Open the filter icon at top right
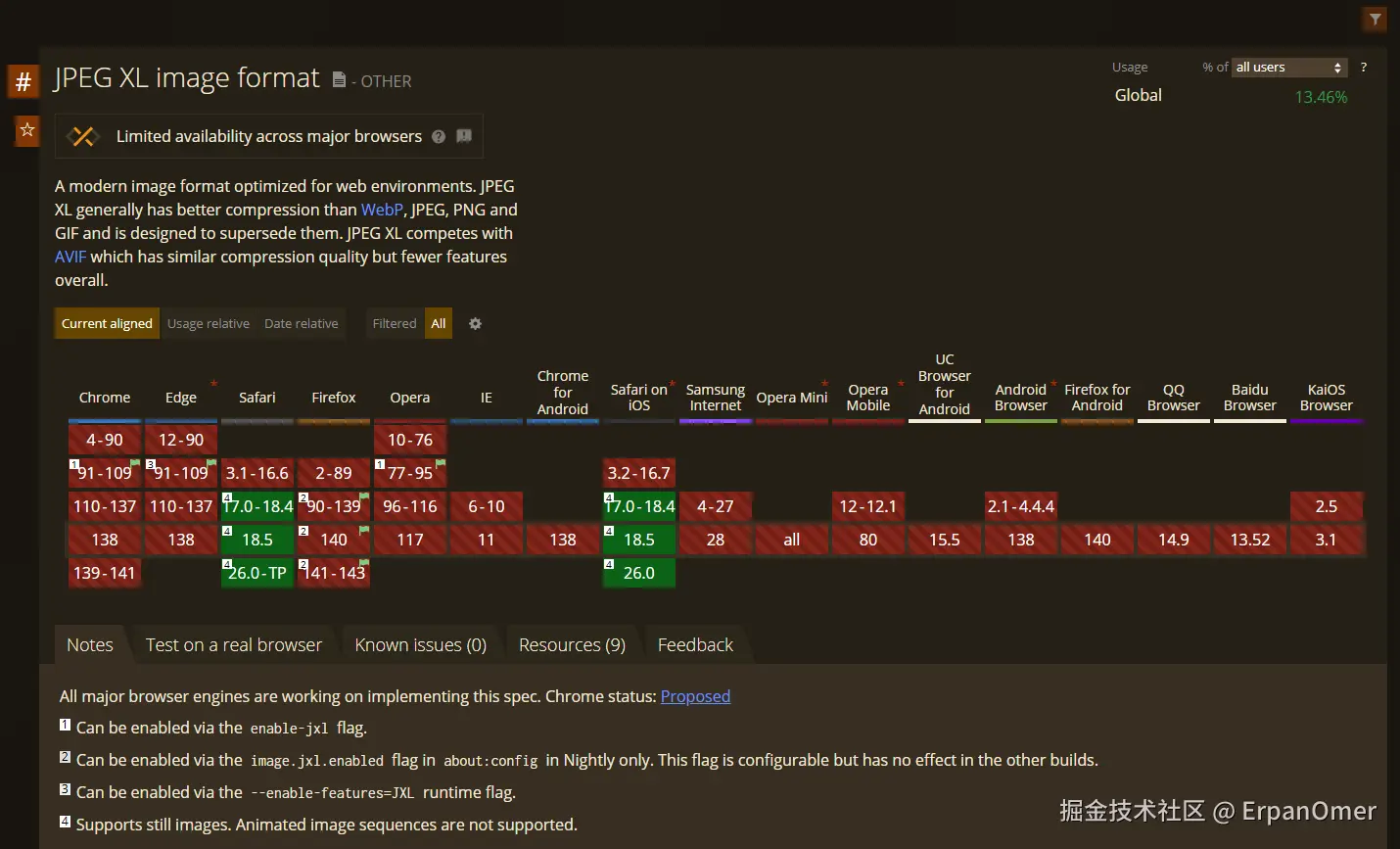 tap(1376, 19)
